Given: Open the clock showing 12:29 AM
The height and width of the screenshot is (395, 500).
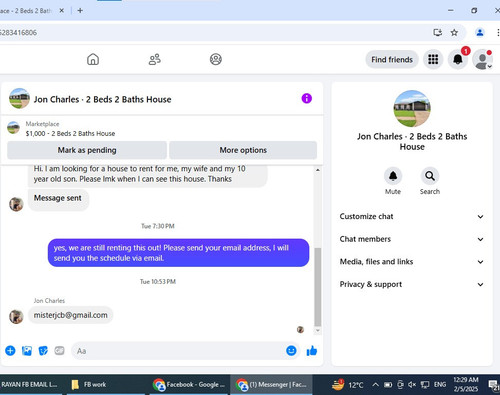Looking at the screenshot, I should point(466,384).
